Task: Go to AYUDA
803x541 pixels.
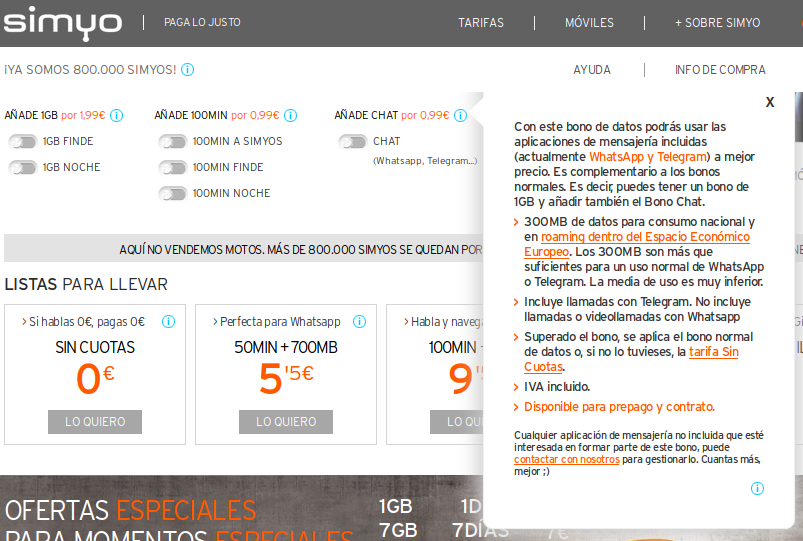Action: click(592, 70)
